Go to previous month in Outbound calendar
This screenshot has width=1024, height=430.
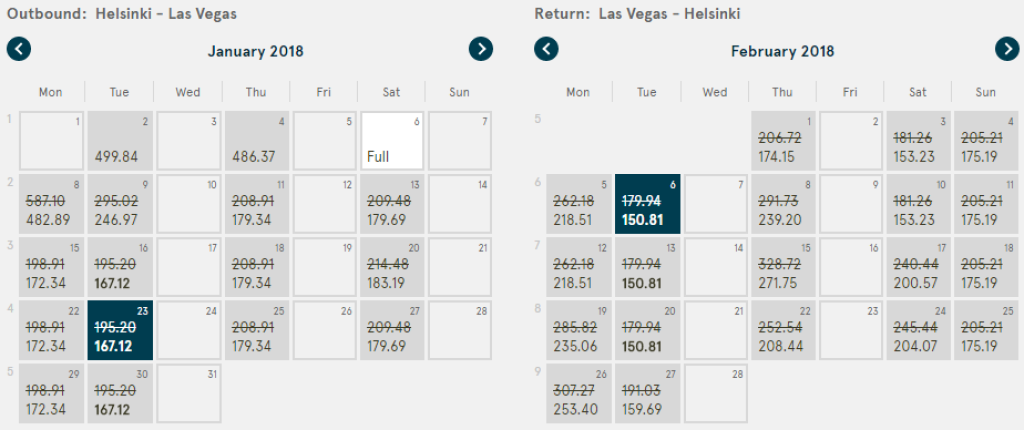pos(19,49)
